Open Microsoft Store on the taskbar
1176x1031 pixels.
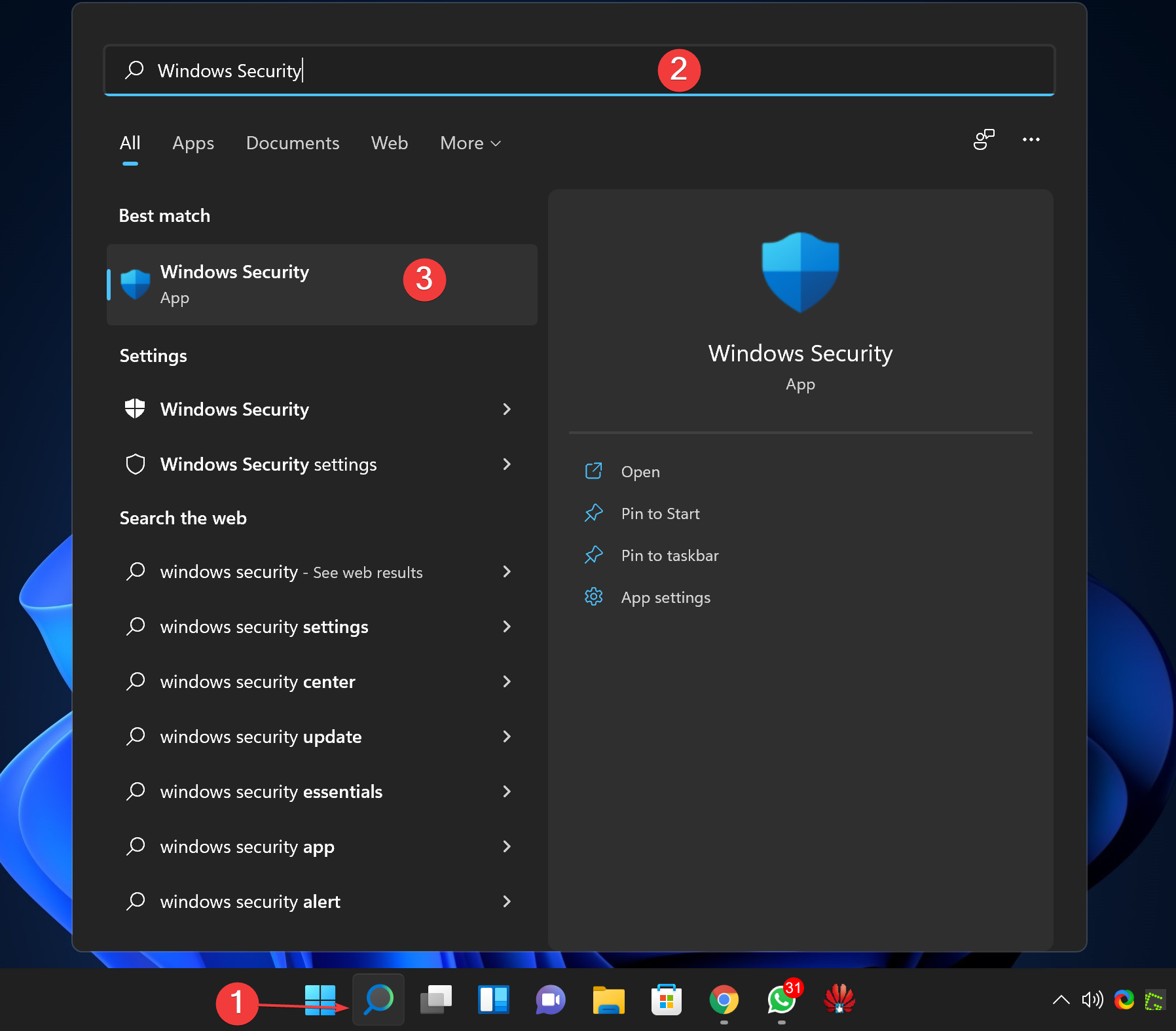pos(667,1000)
